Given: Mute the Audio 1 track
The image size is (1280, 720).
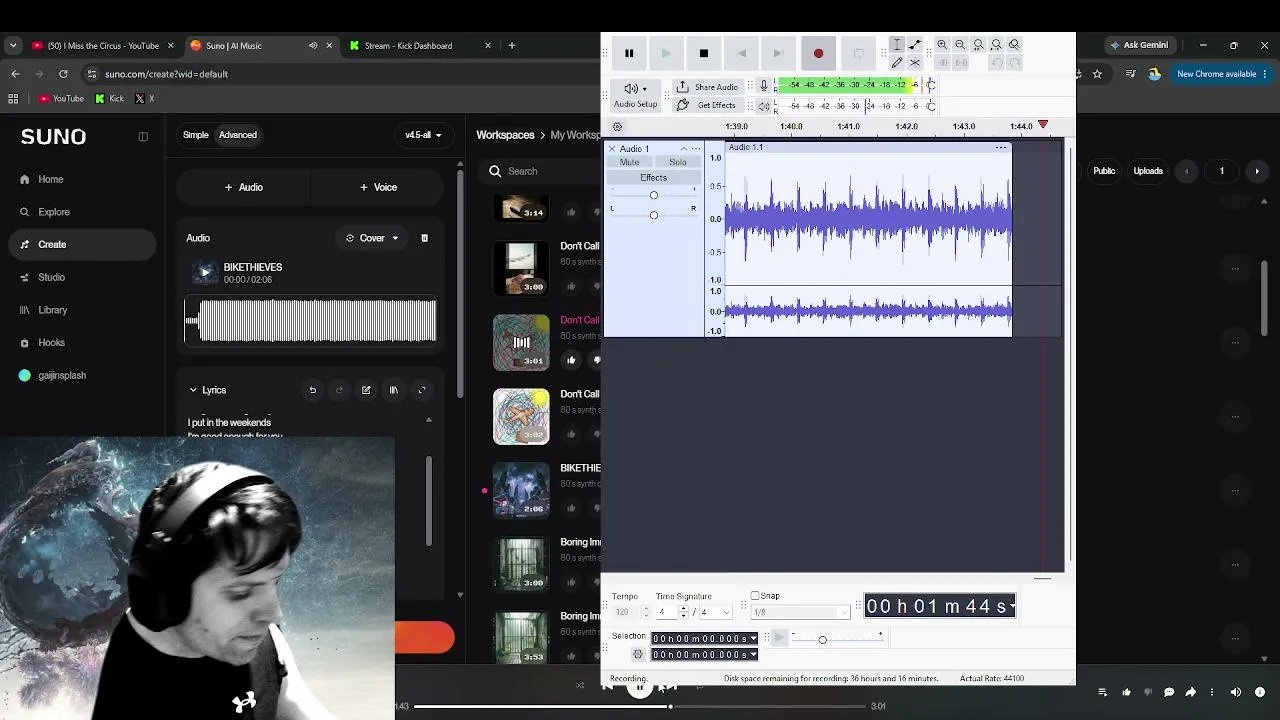Looking at the screenshot, I should tap(629, 162).
